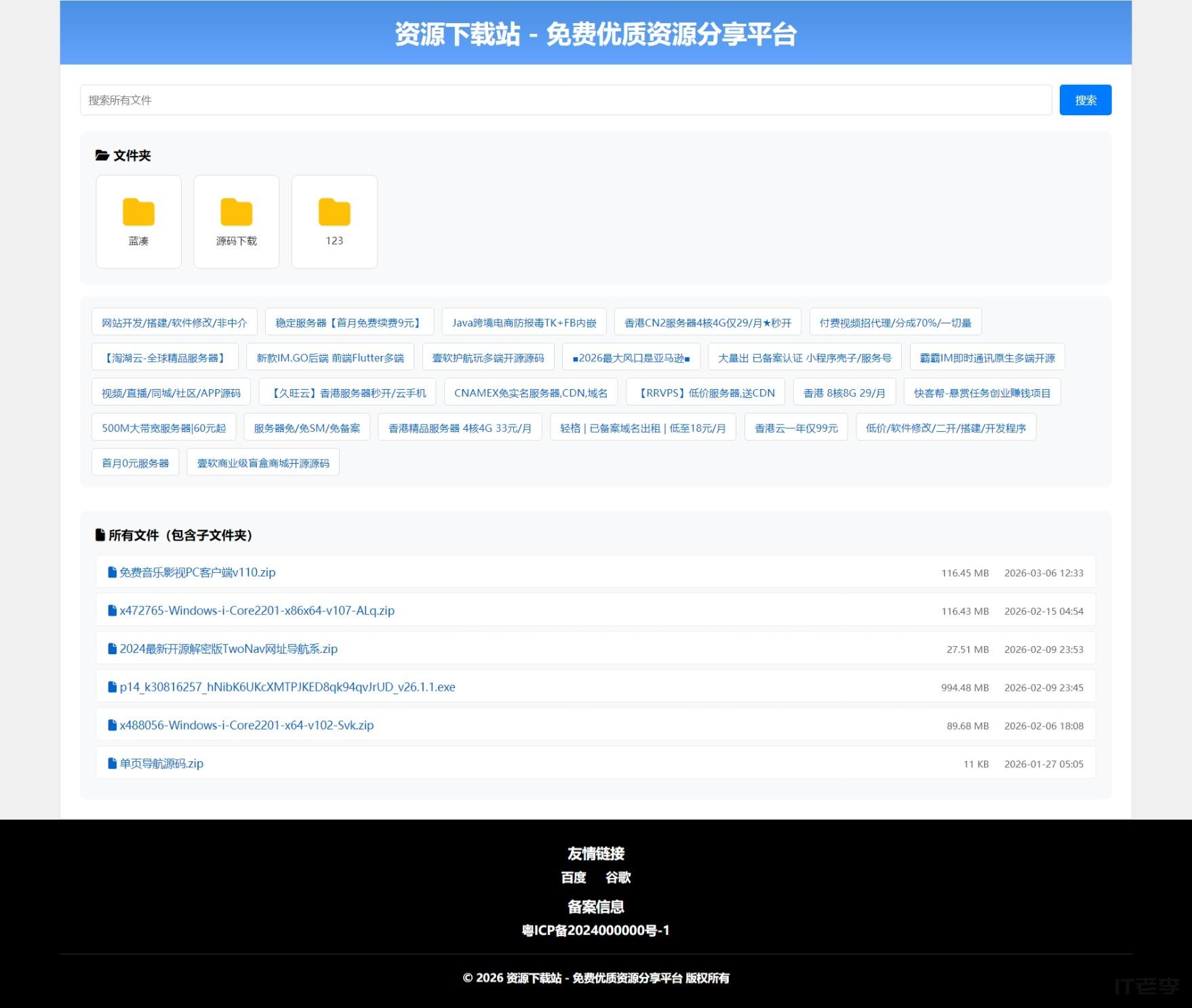1192x1008 pixels.
Task: Open 粤ICP备2024000000号-1 record link
Action: tap(595, 930)
